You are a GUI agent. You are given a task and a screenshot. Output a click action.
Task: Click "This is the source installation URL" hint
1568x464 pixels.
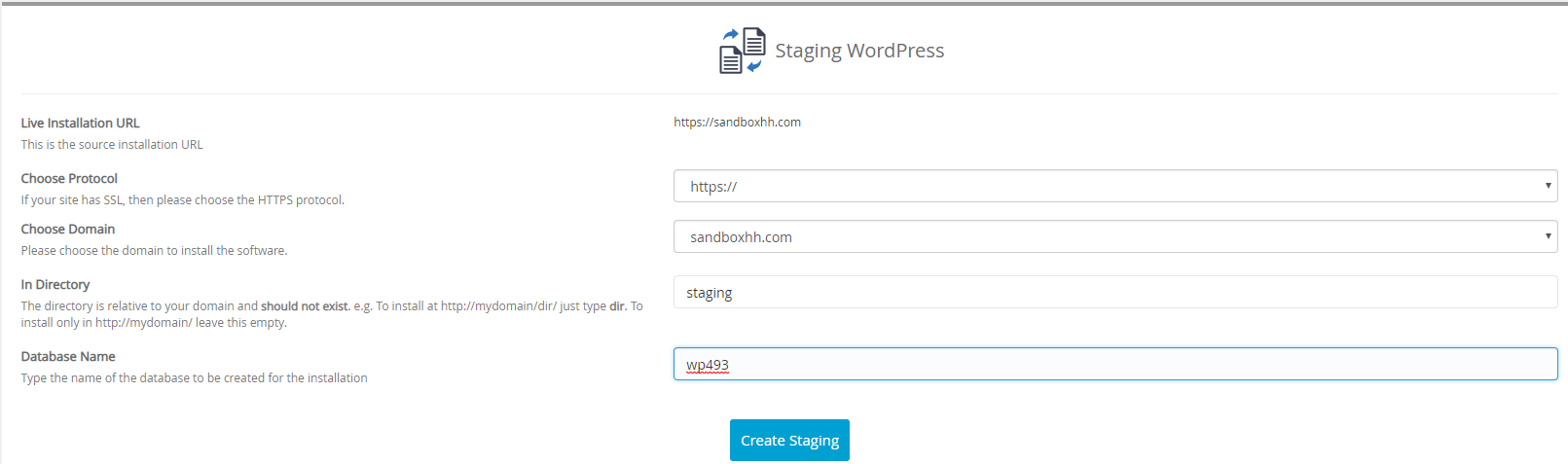point(112,145)
